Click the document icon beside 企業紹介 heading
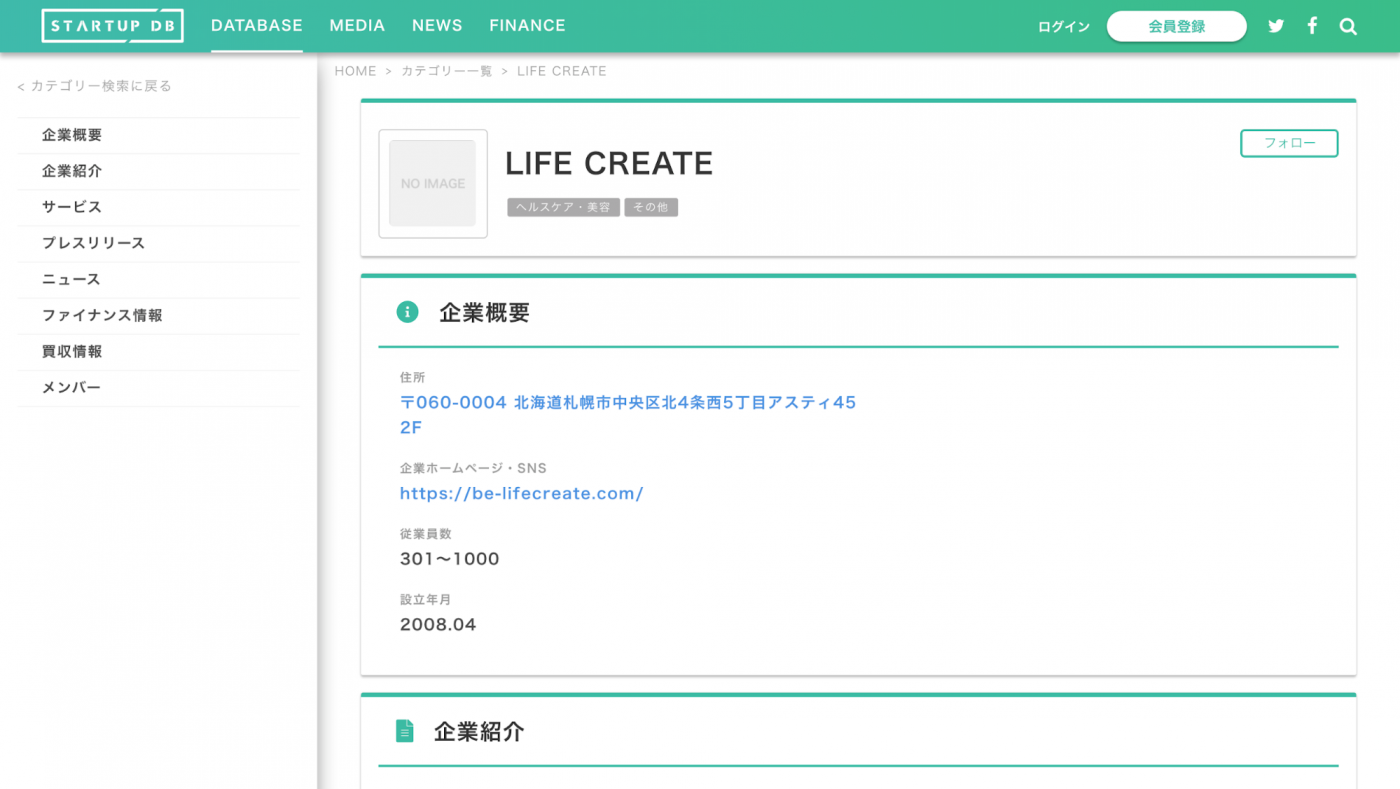1400x789 pixels. [404, 730]
